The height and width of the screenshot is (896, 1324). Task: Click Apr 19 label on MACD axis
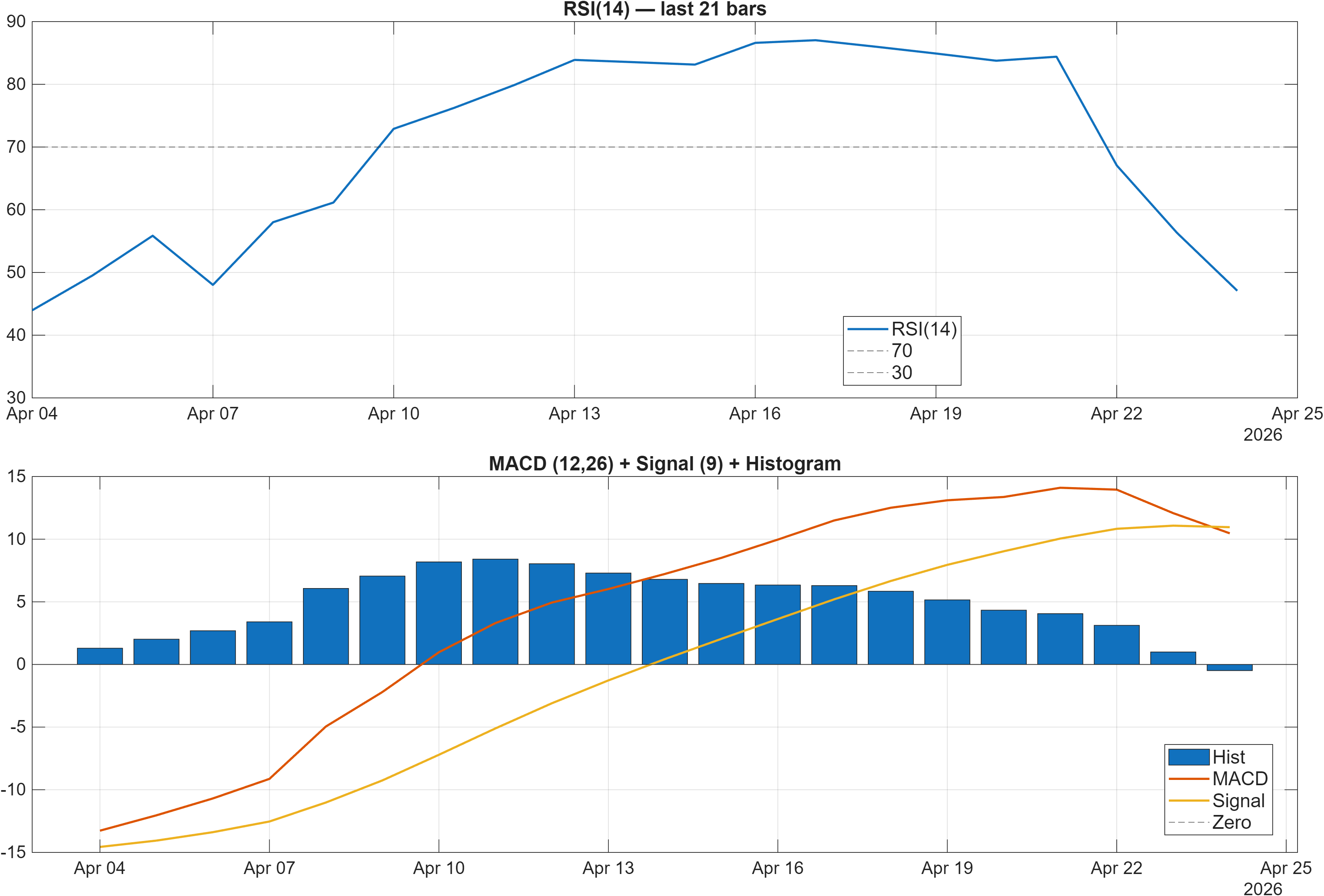(x=947, y=869)
